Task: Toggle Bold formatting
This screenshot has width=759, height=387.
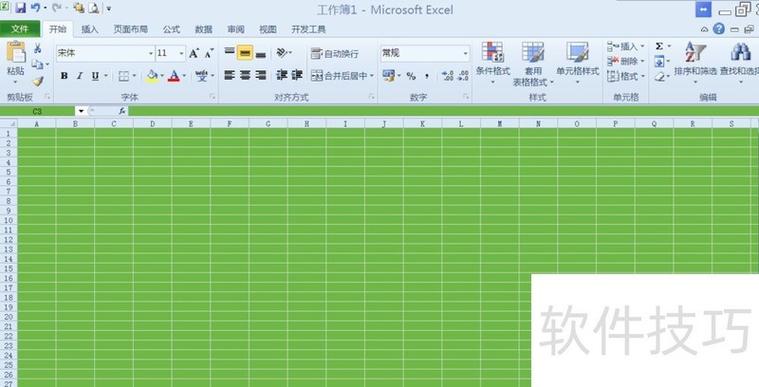Action: coord(64,76)
